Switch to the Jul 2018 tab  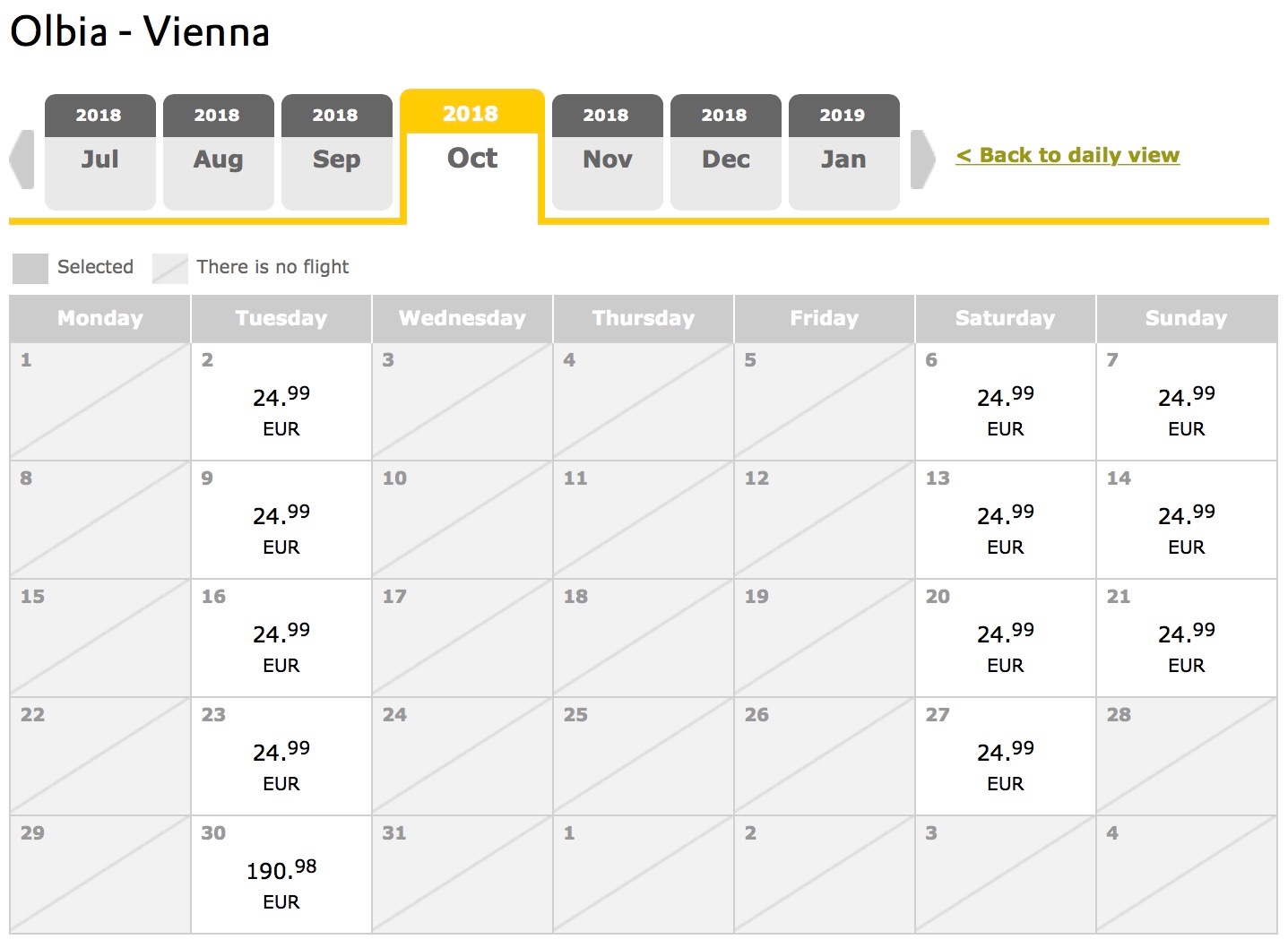pos(100,151)
